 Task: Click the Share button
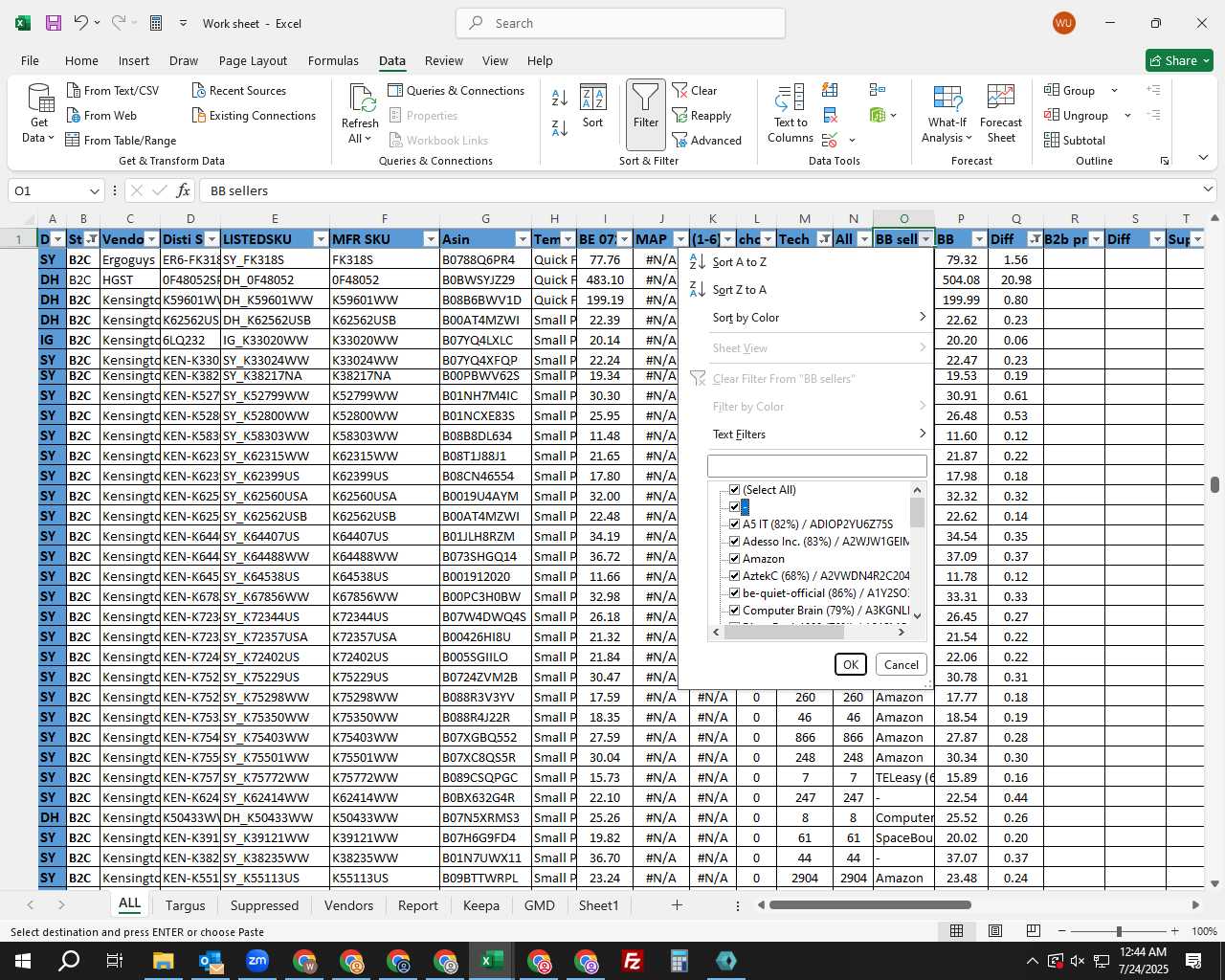pos(1180,60)
